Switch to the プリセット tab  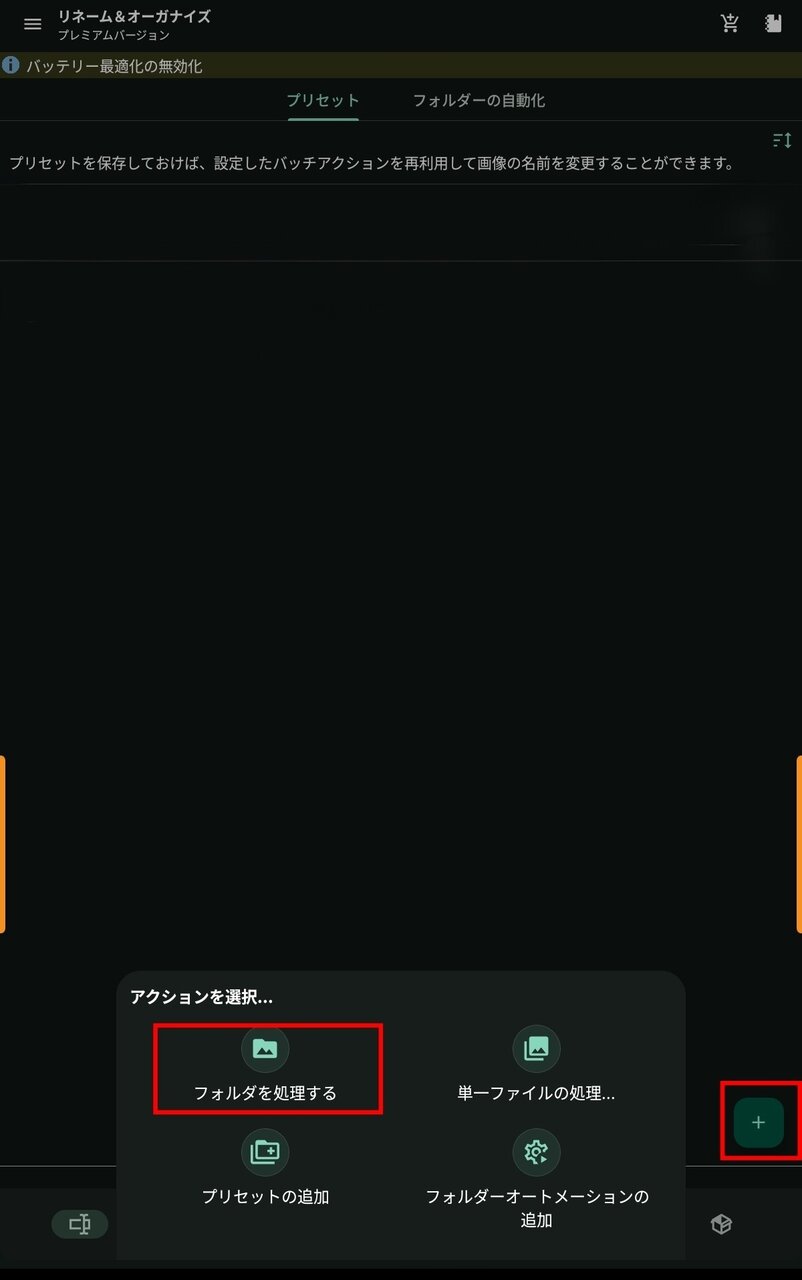pos(323,100)
